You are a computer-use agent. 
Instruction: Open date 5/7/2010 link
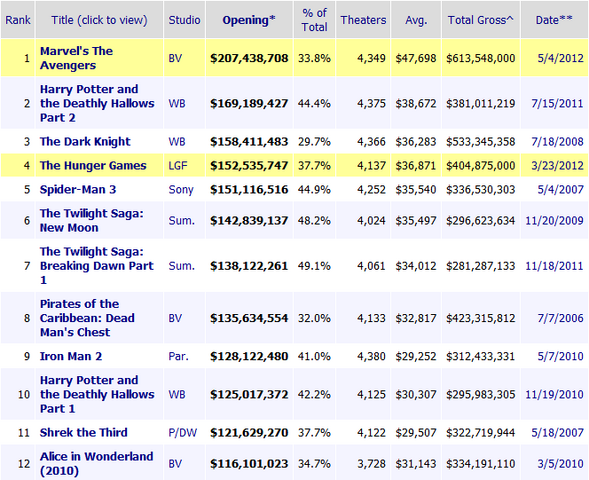560,357
